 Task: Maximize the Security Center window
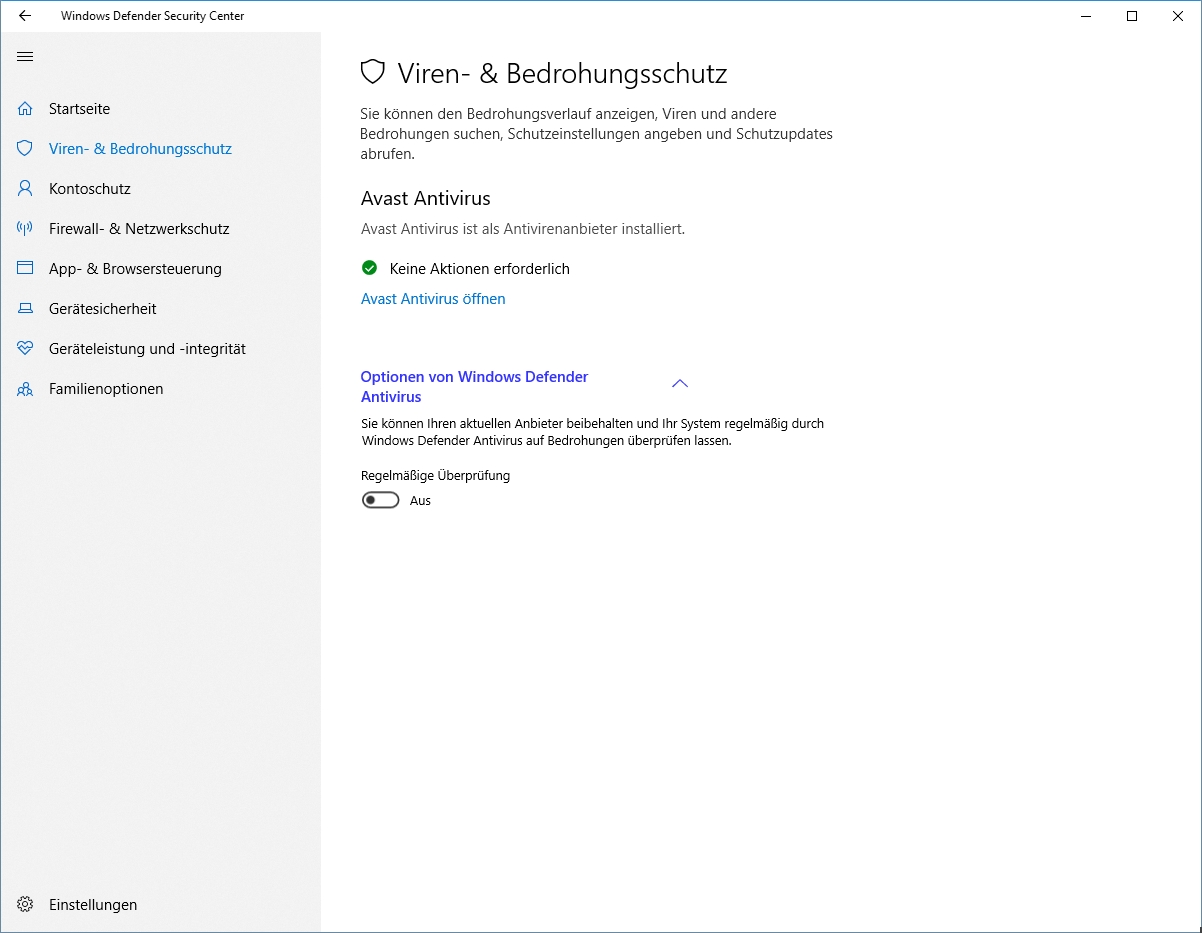[x=1132, y=16]
